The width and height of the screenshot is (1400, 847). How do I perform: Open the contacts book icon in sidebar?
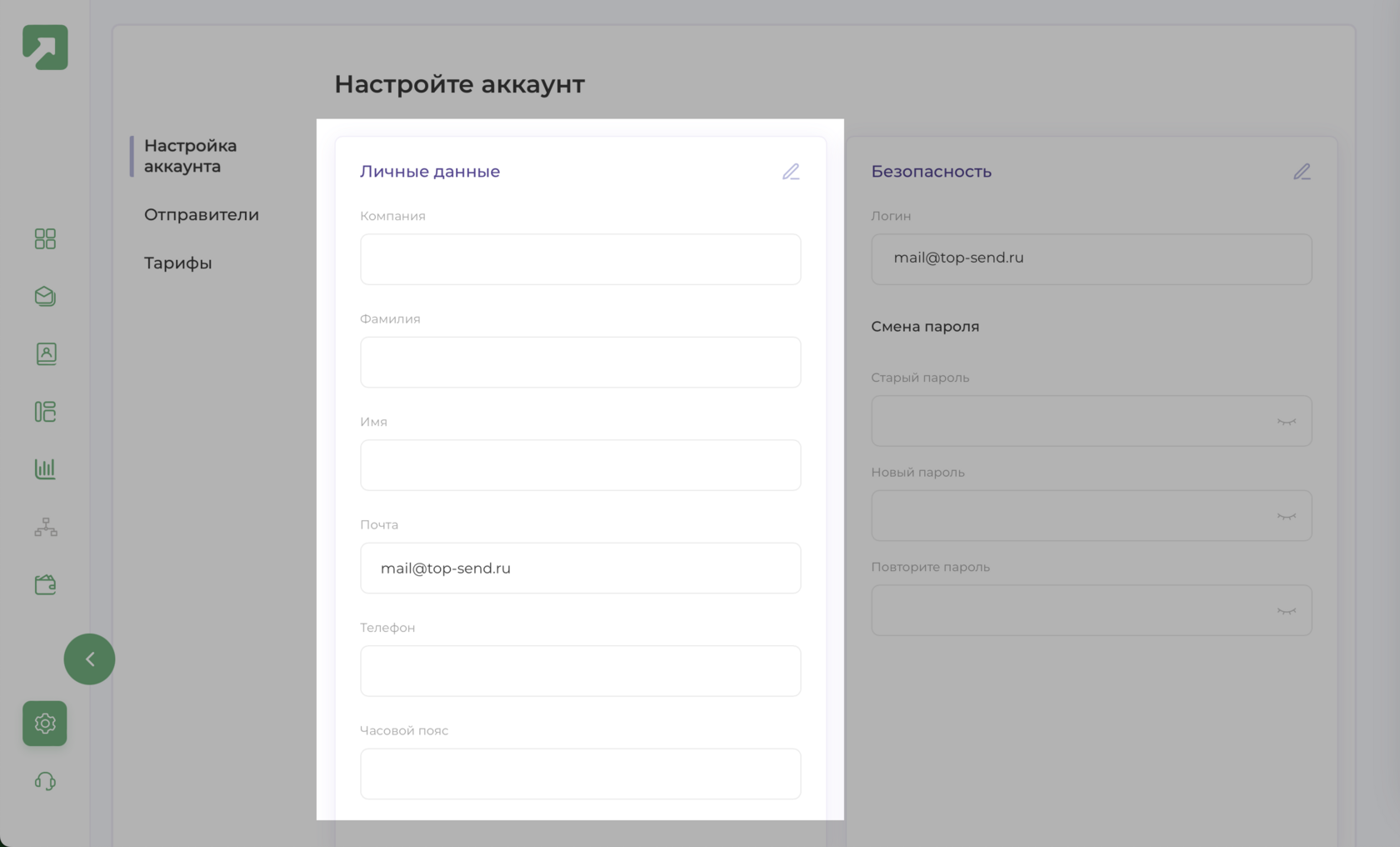click(x=46, y=354)
